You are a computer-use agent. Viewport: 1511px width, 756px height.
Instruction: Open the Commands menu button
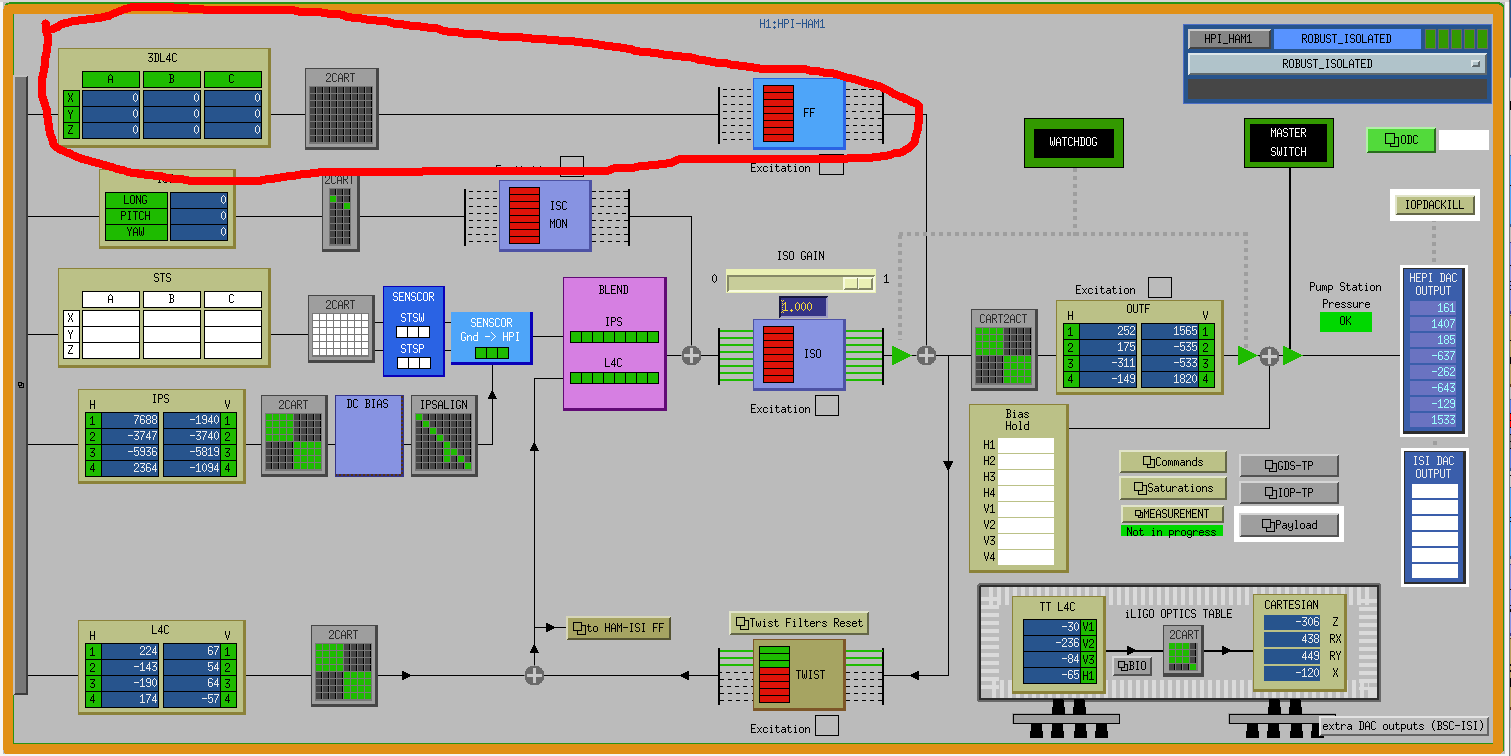tap(1172, 462)
